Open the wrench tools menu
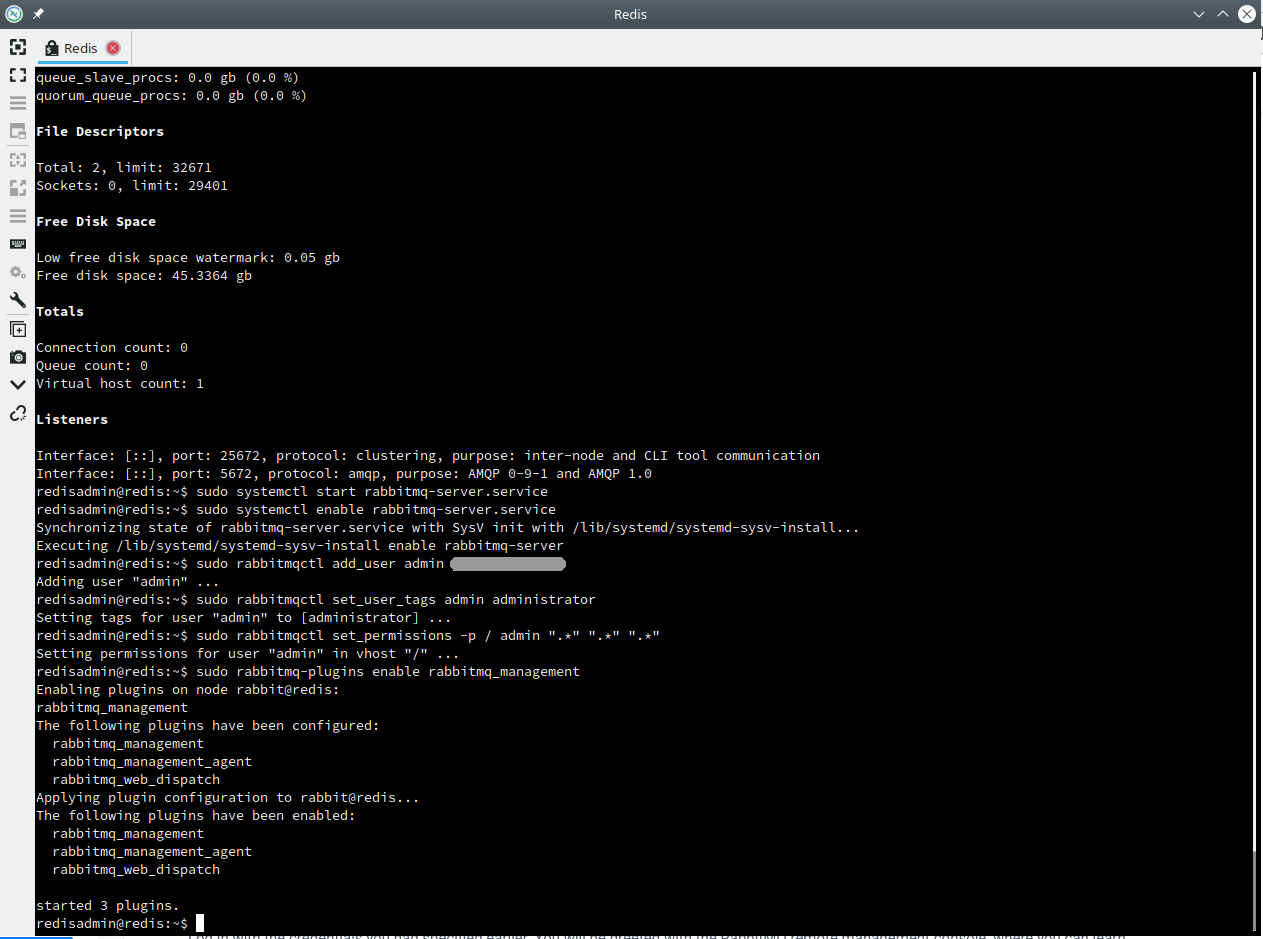This screenshot has width=1263, height=939. coord(17,300)
